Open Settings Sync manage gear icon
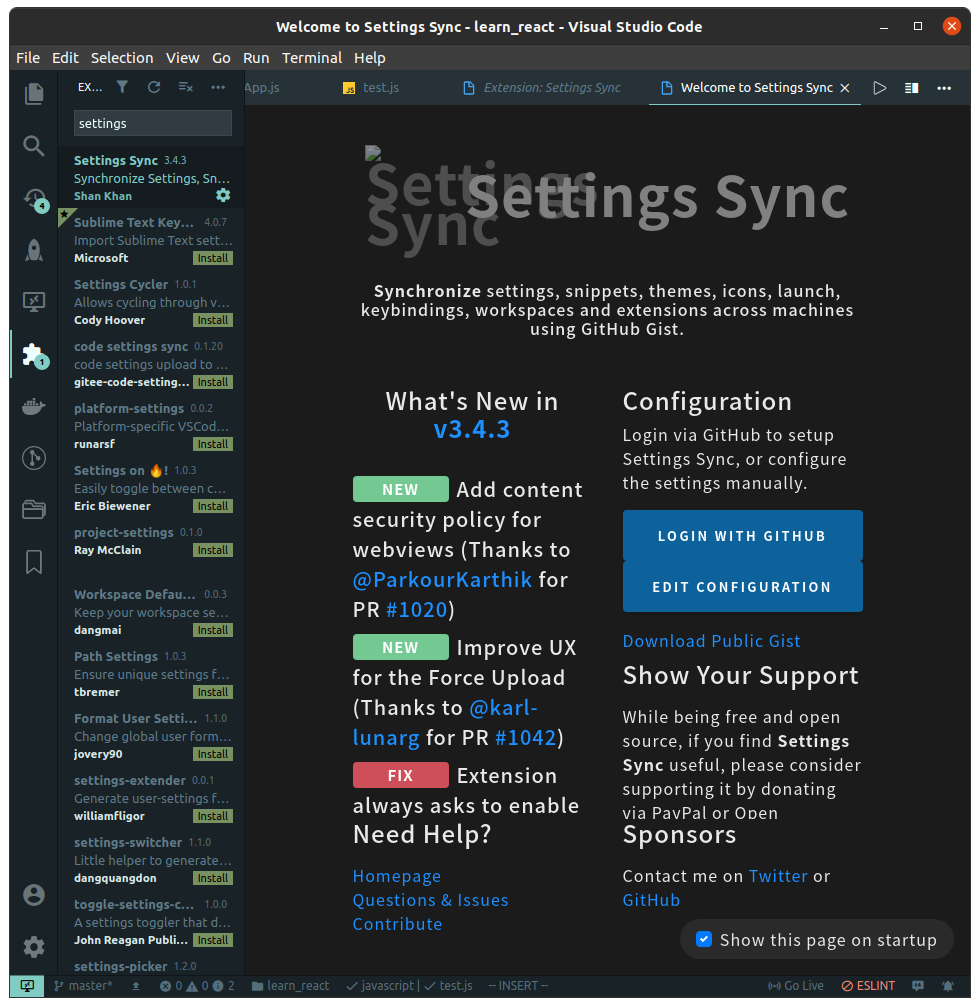Viewport: 980px width, 1007px height. point(223,195)
